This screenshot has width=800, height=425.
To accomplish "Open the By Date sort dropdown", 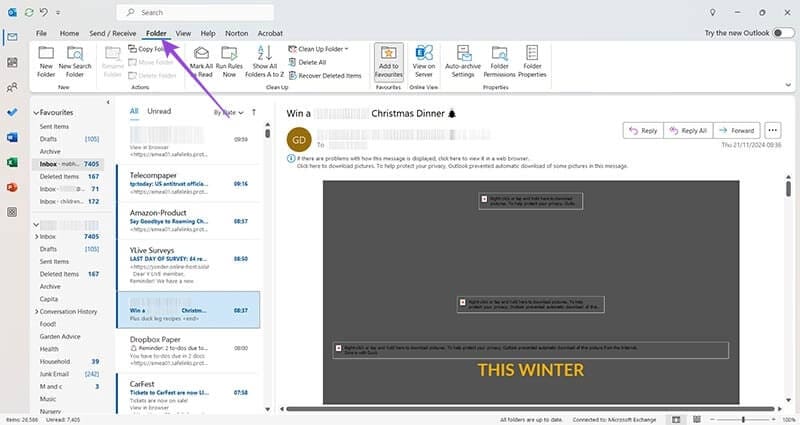I will pyautogui.click(x=227, y=112).
